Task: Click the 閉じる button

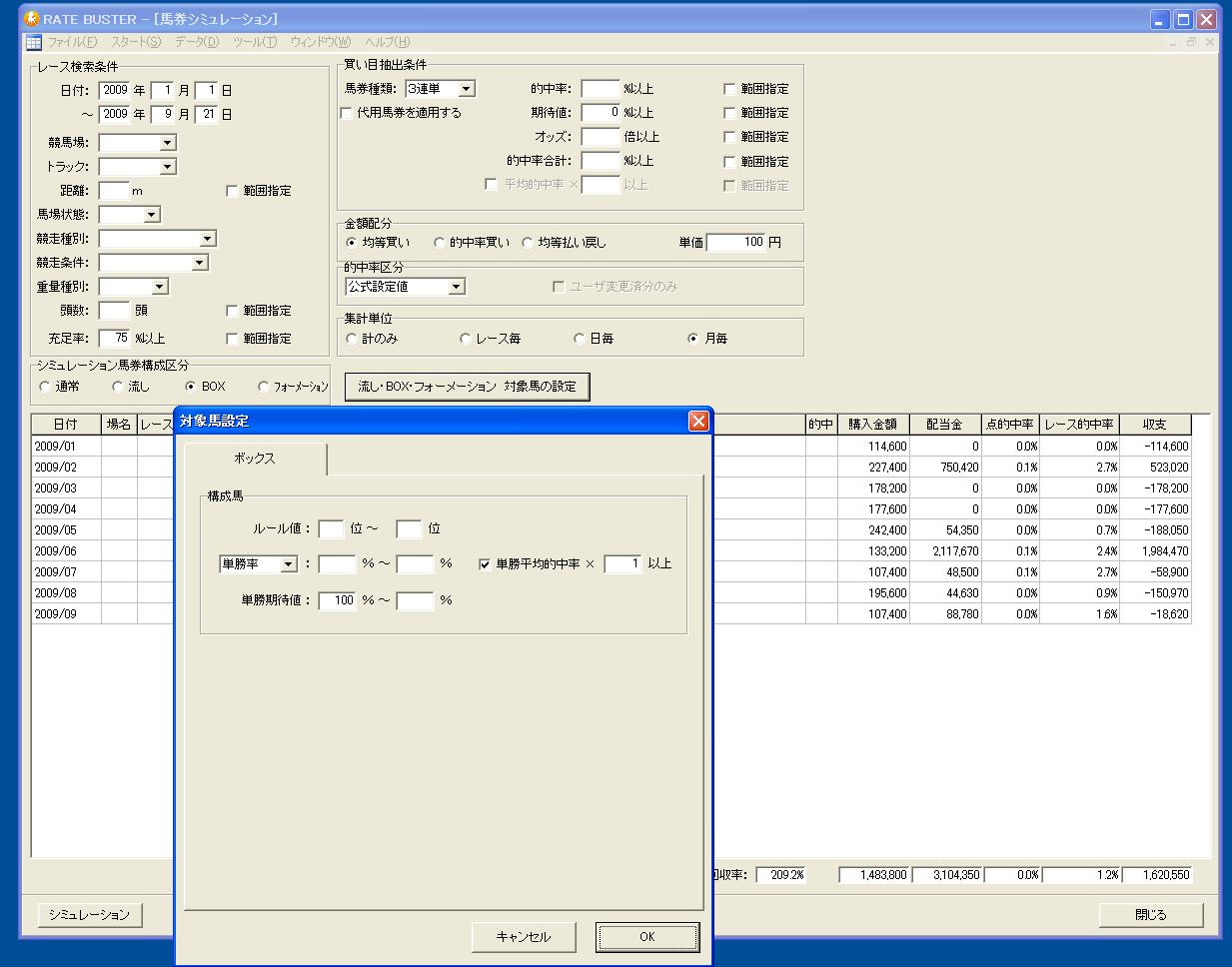Action: click(x=1151, y=914)
